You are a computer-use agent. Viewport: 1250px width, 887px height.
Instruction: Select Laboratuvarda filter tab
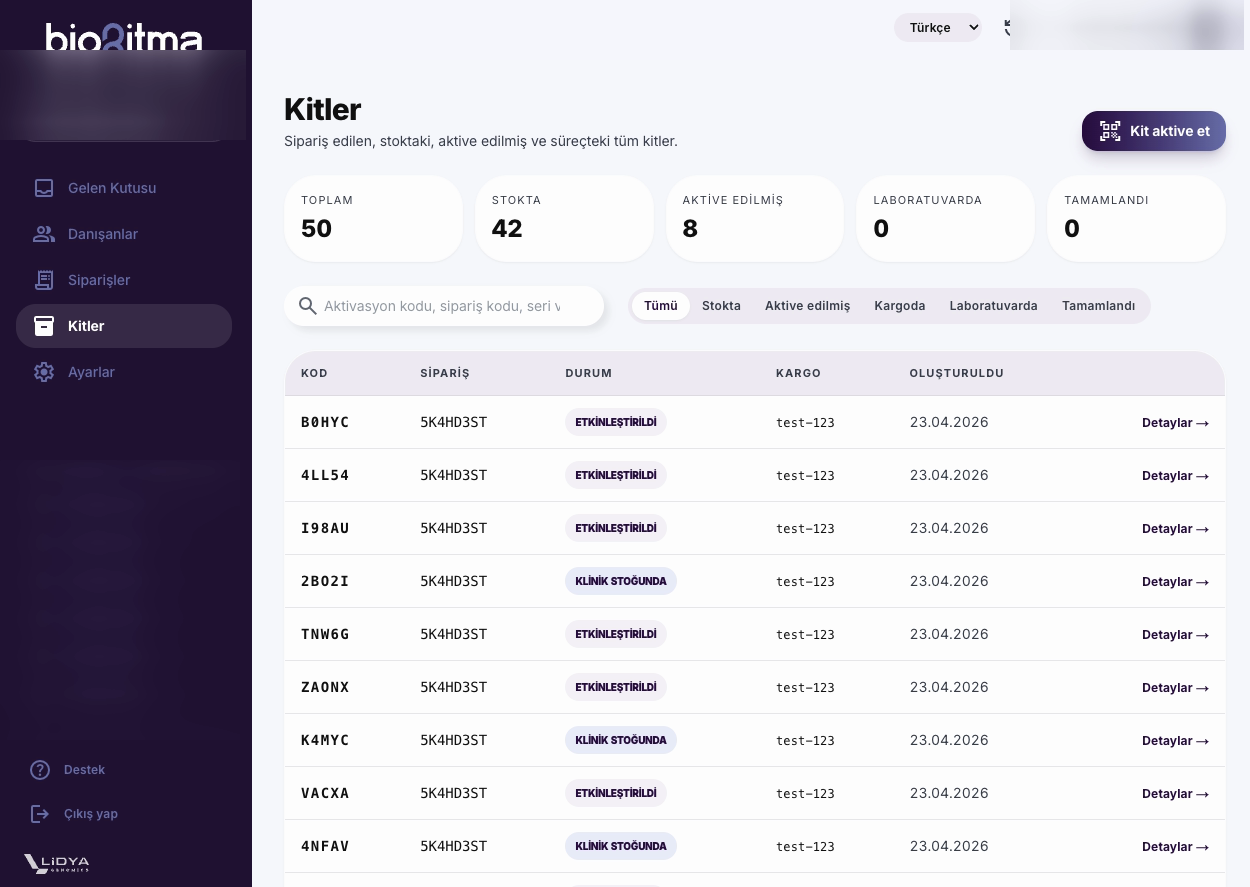[x=993, y=306]
